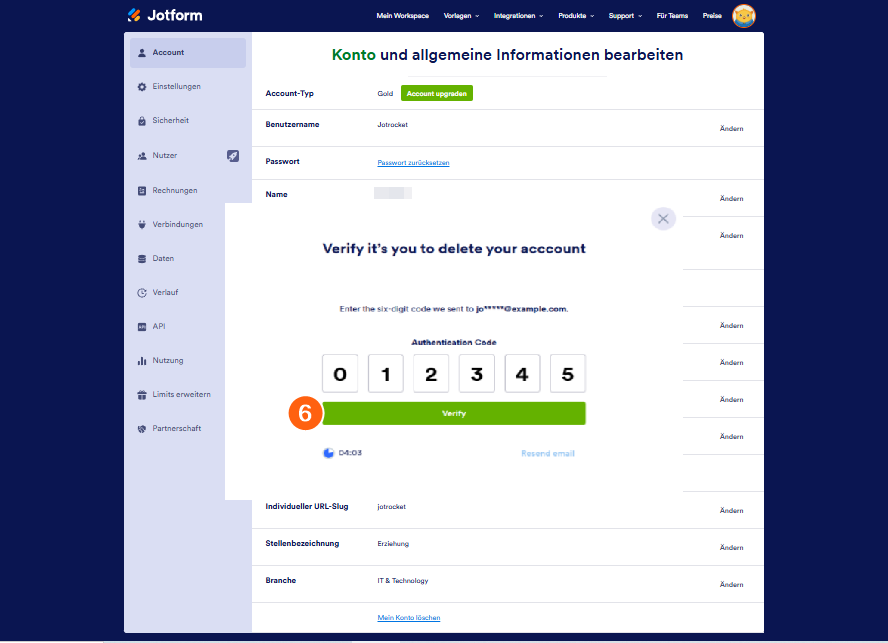
Task: Click the Verlauf clock icon
Action: 142,293
